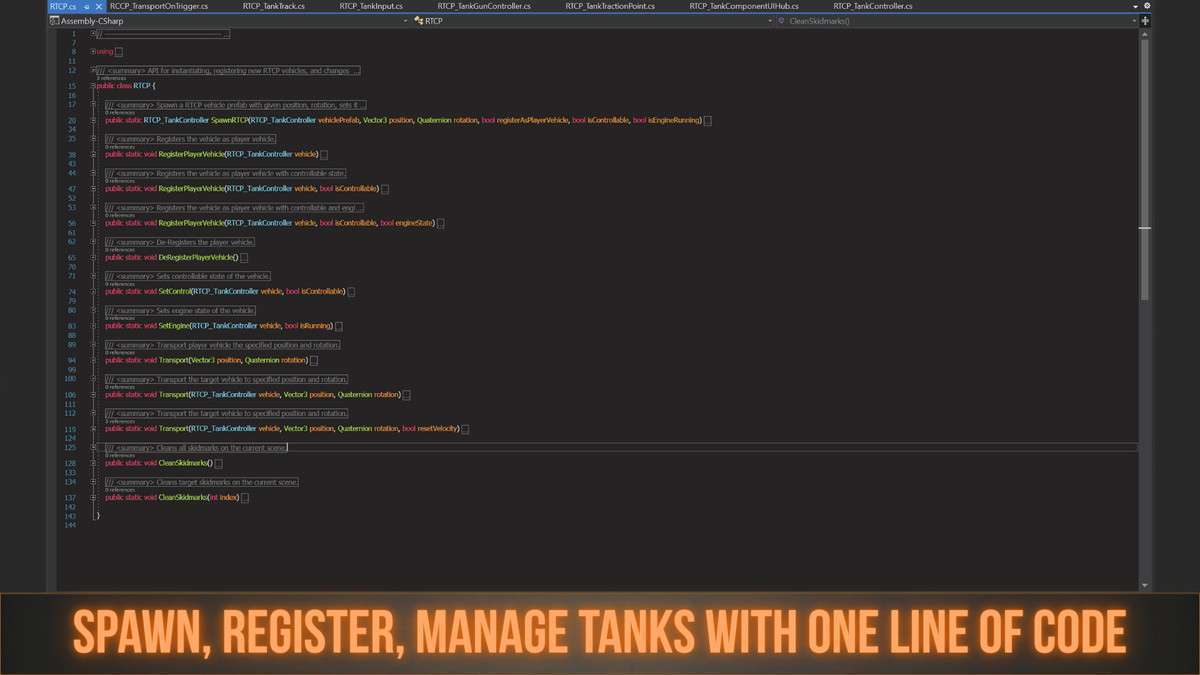
Task: Expand the DeRegisterPlayerVehicle() method
Action: 93,257
